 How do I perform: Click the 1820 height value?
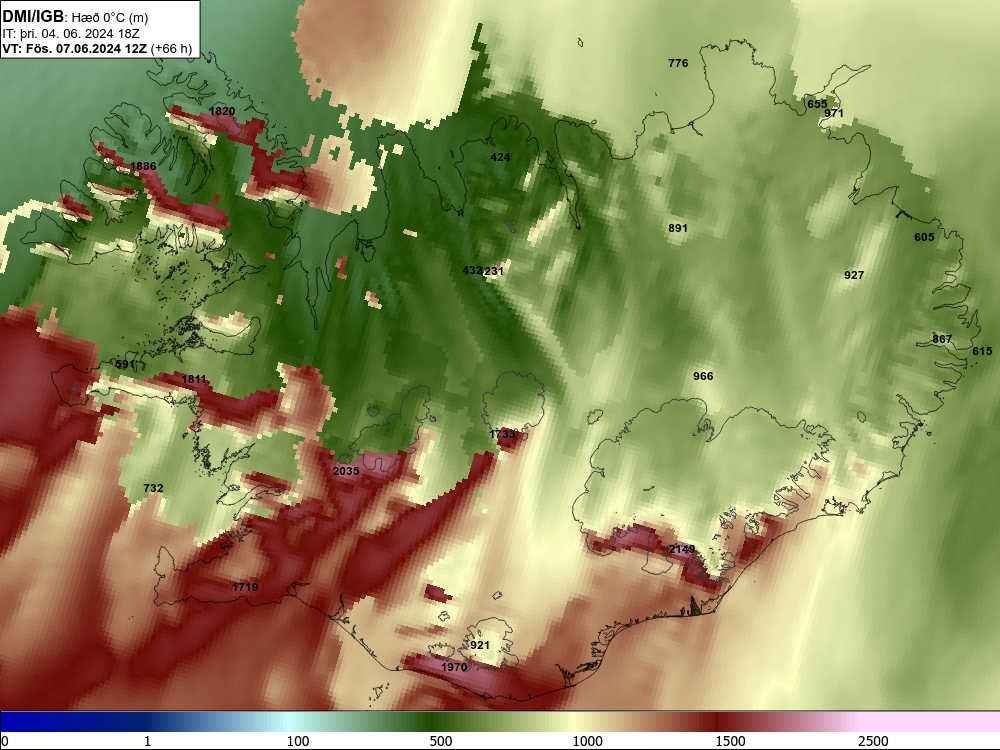[222, 111]
